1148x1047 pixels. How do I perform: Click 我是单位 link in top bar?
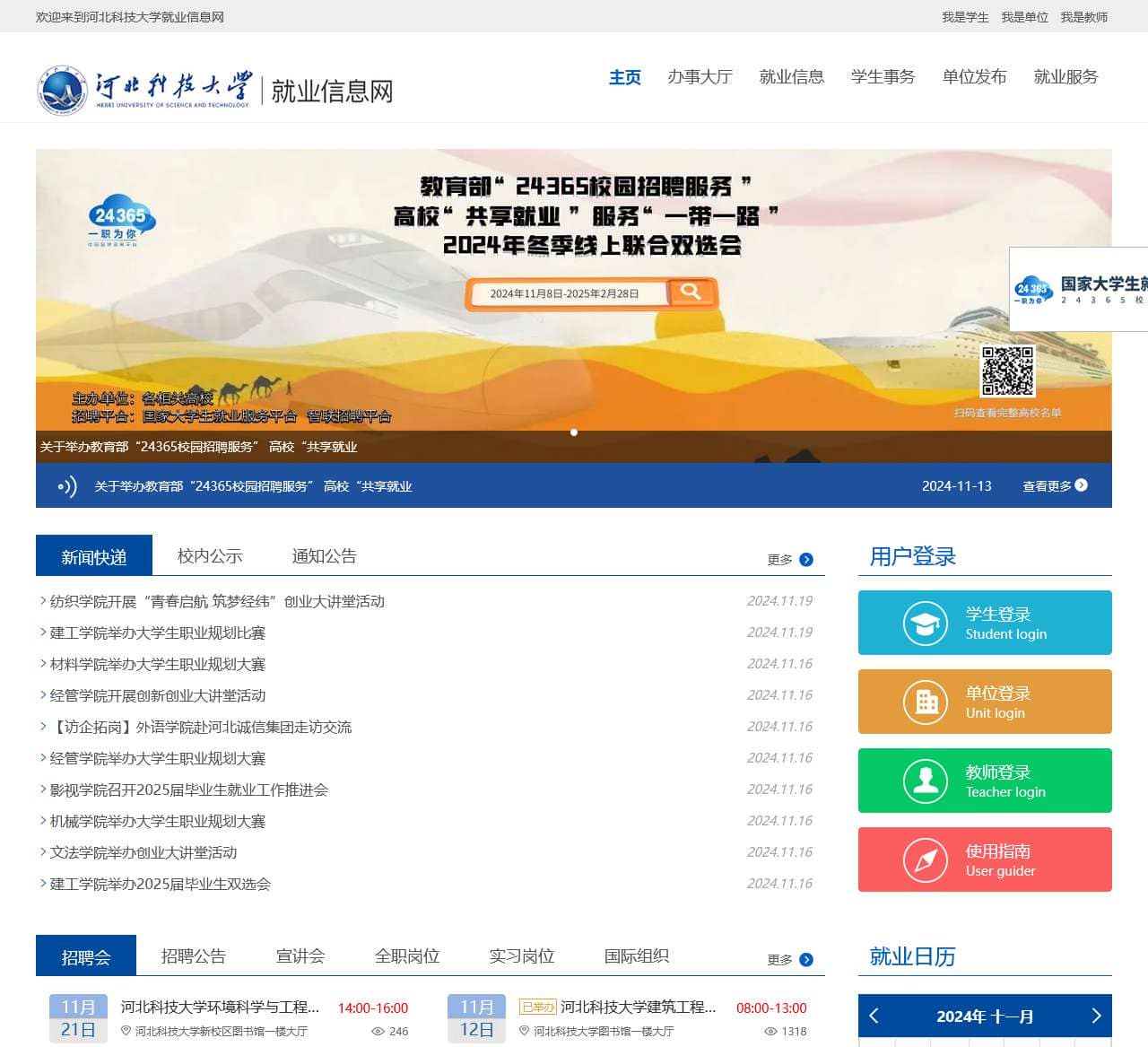point(1024,17)
